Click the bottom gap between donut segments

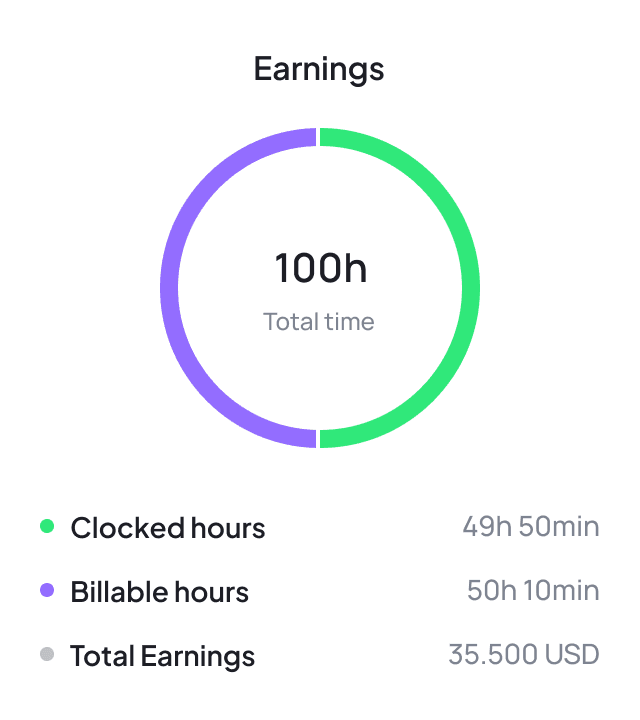[x=319, y=438]
